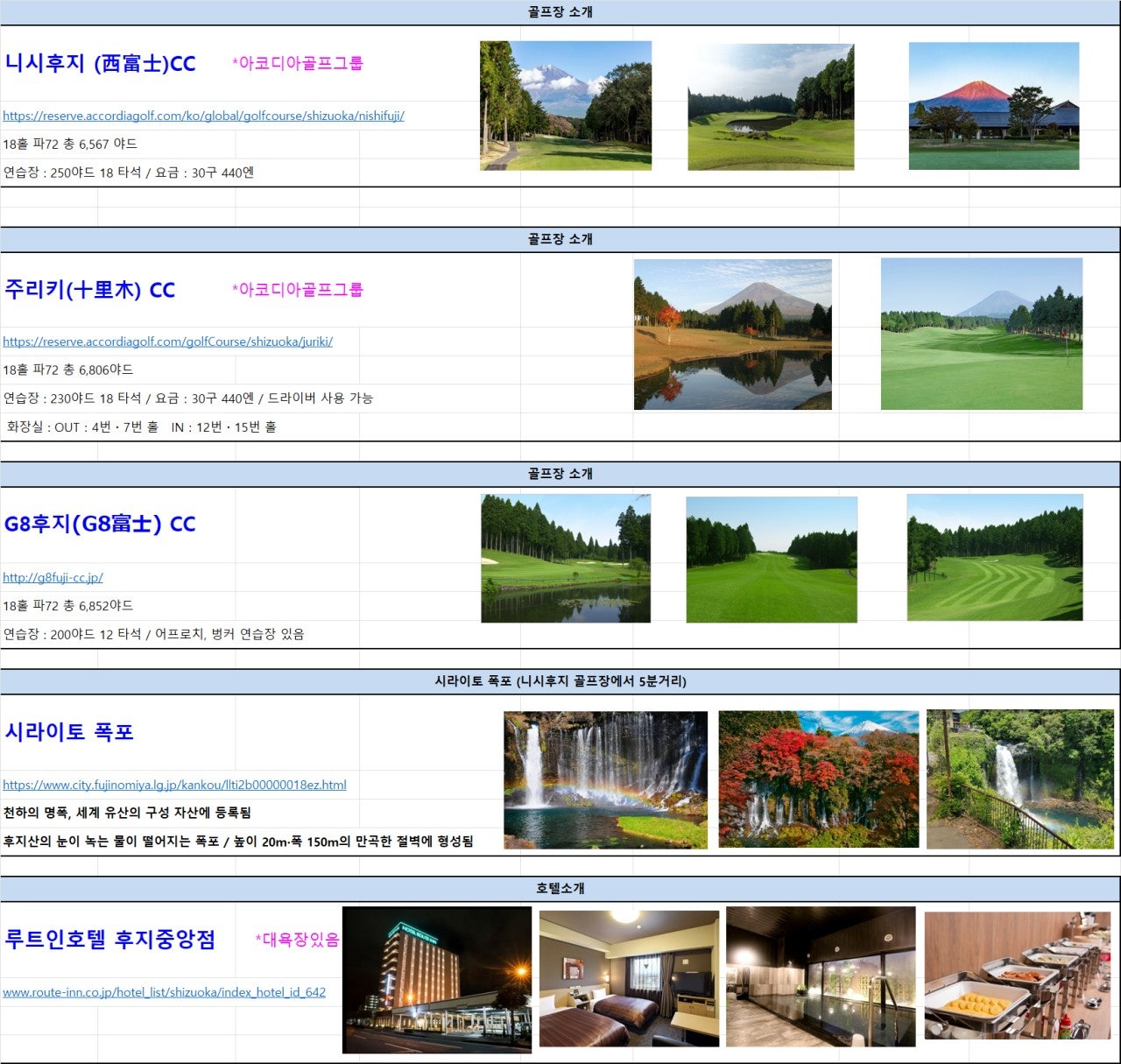Screen dimensions: 1121x1064
Task: Open the Nishifuji CC accordiagolf reservation link
Action: [x=201, y=116]
